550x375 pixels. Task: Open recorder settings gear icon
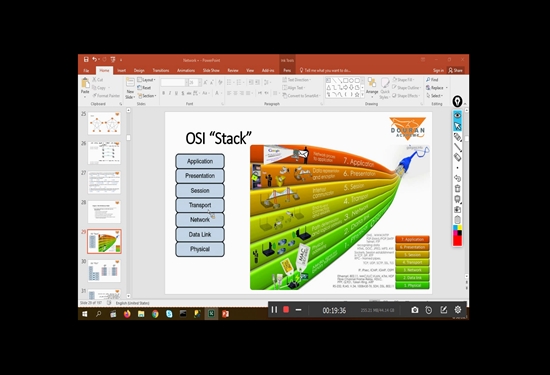point(458,310)
